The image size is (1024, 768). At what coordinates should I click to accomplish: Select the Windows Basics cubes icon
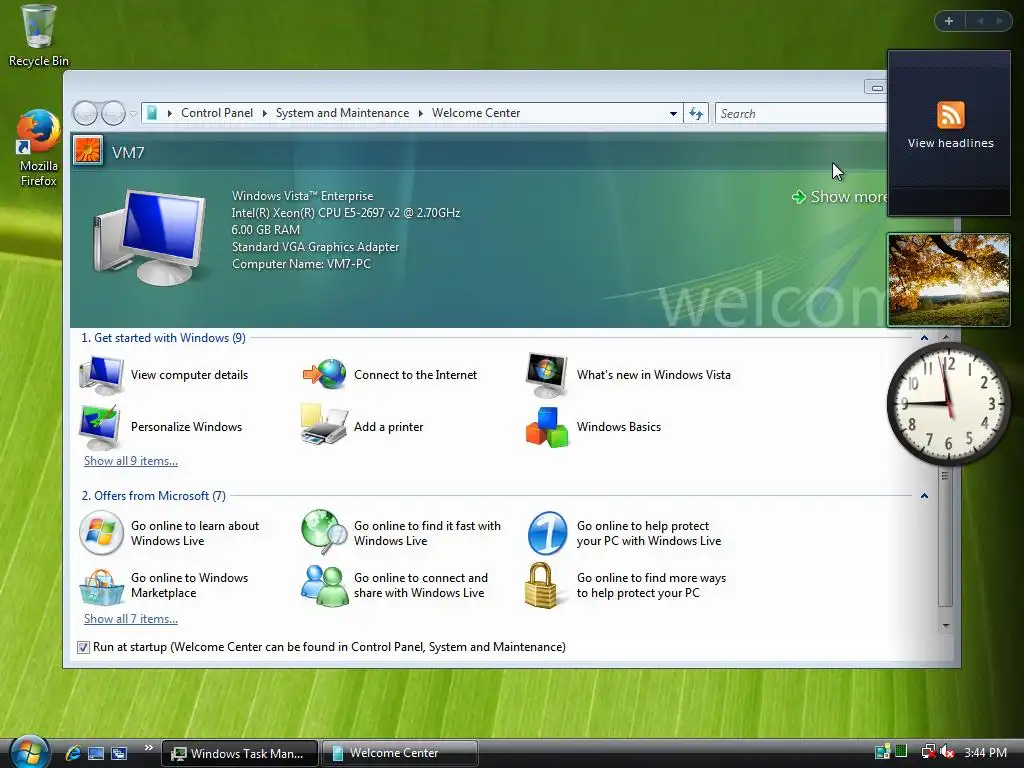tap(547, 427)
